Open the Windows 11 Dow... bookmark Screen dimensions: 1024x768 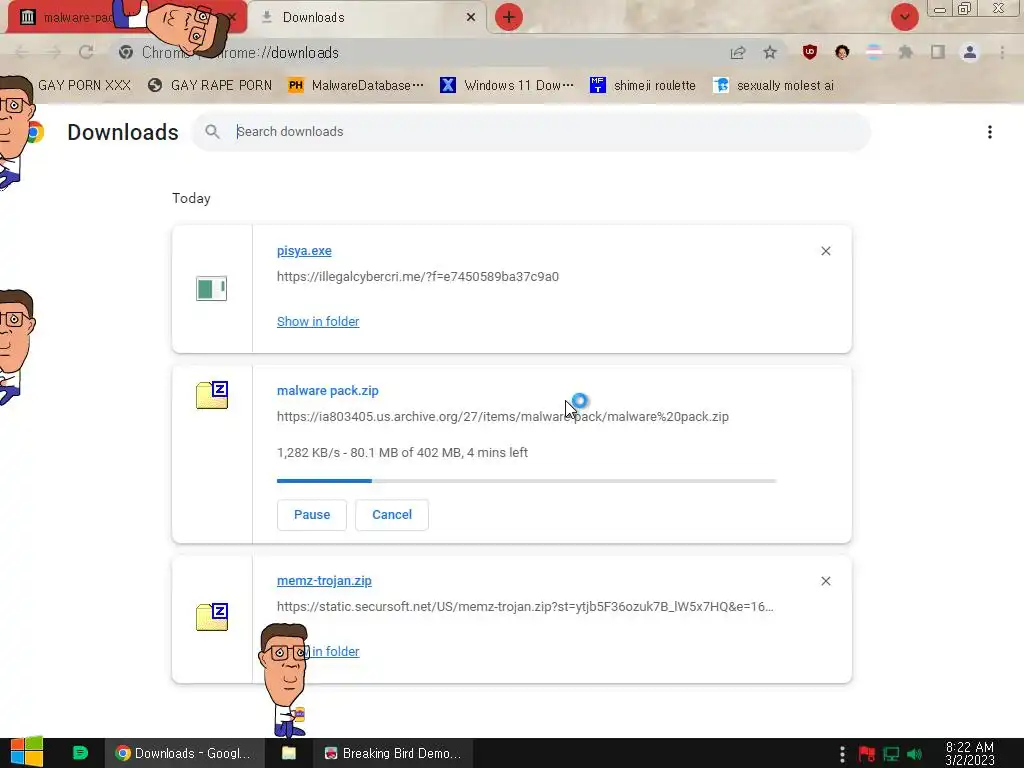click(507, 86)
